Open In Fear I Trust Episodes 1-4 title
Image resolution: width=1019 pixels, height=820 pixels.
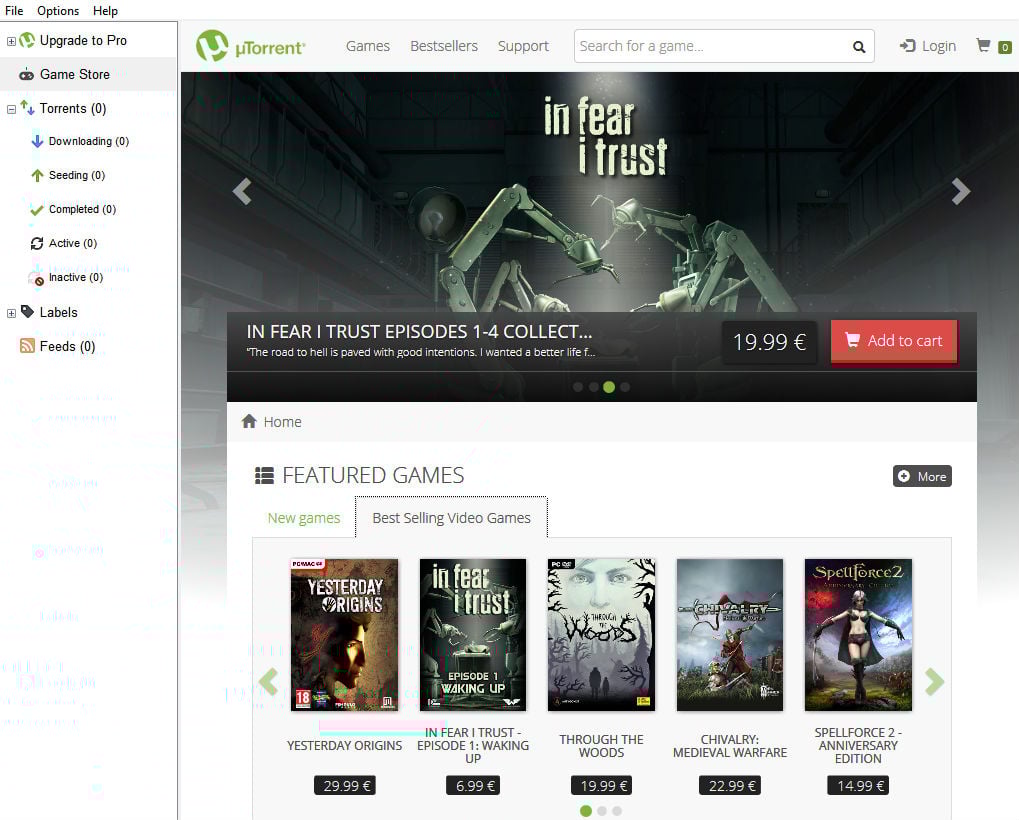[419, 332]
